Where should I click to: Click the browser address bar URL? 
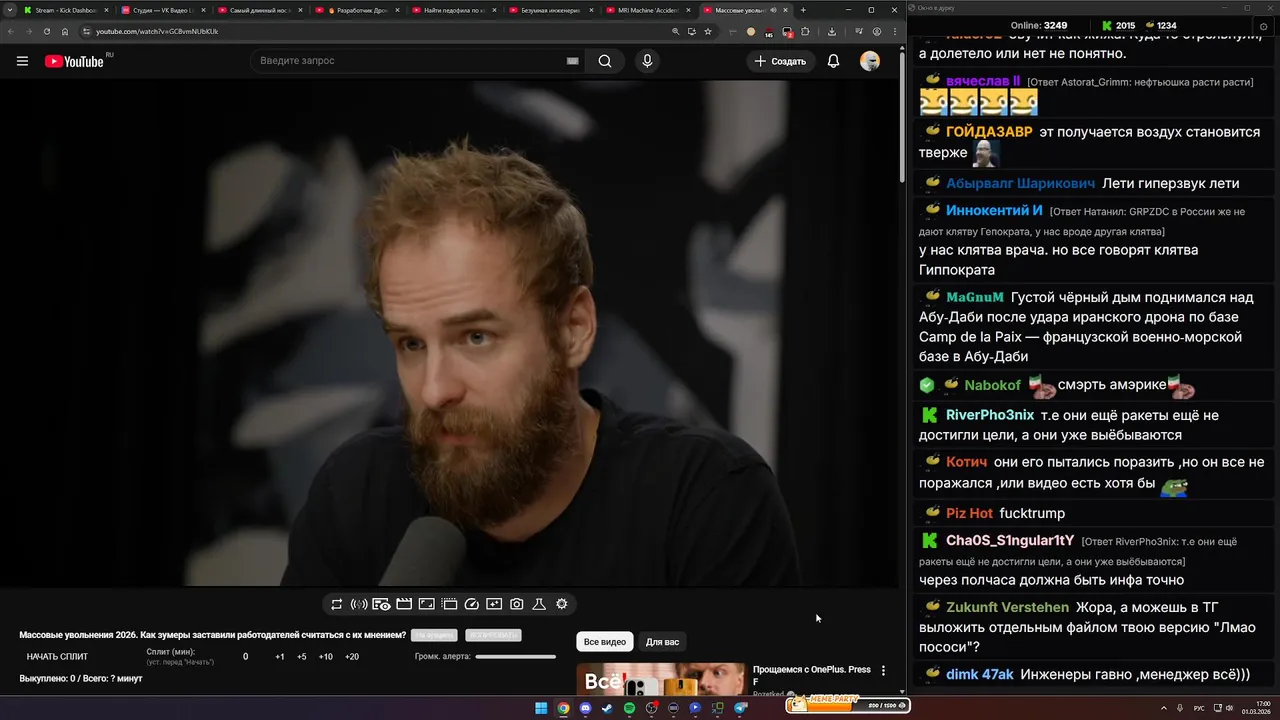click(157, 31)
